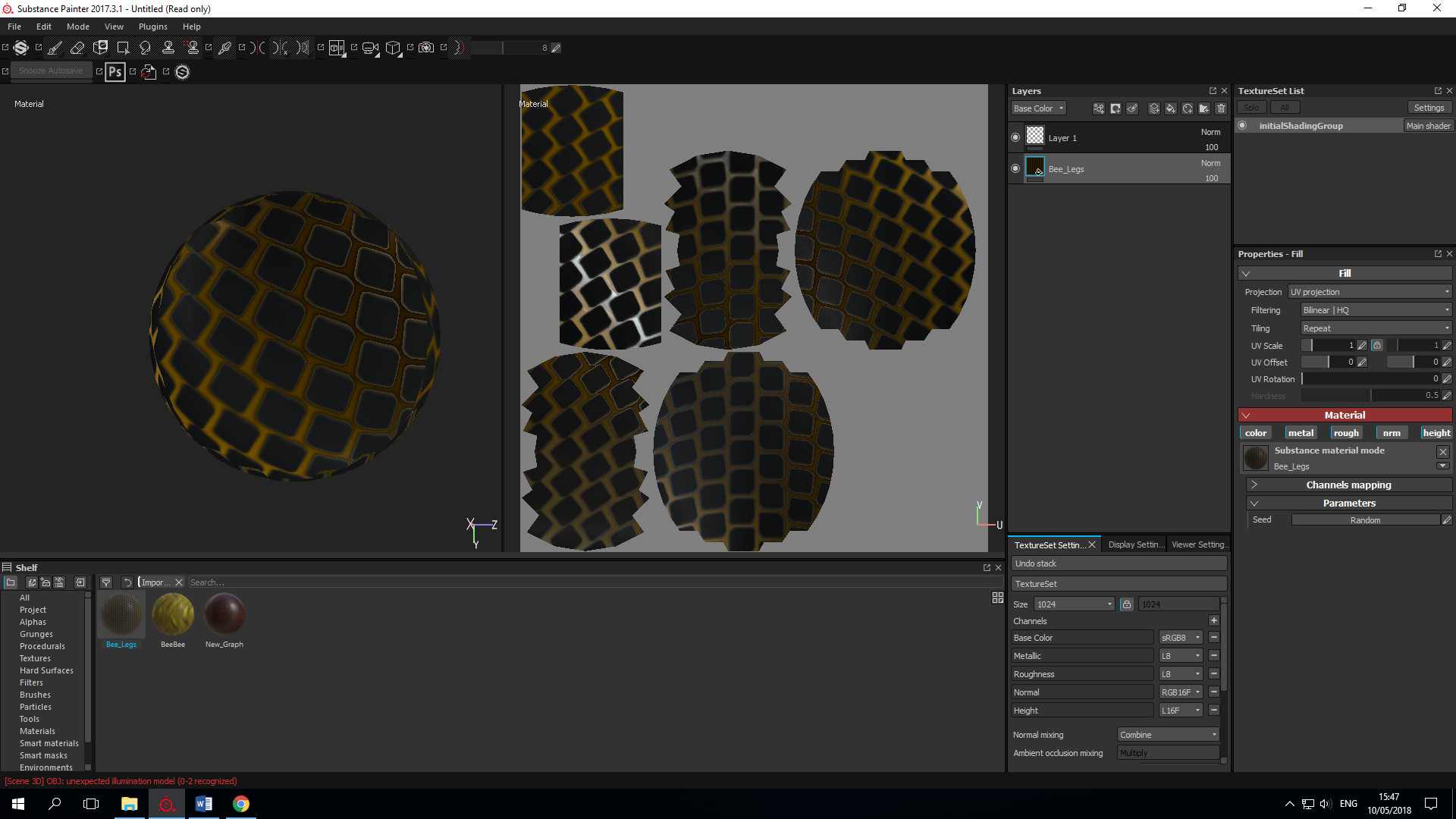
Task: Expand the Channels mapping section
Action: point(1349,485)
